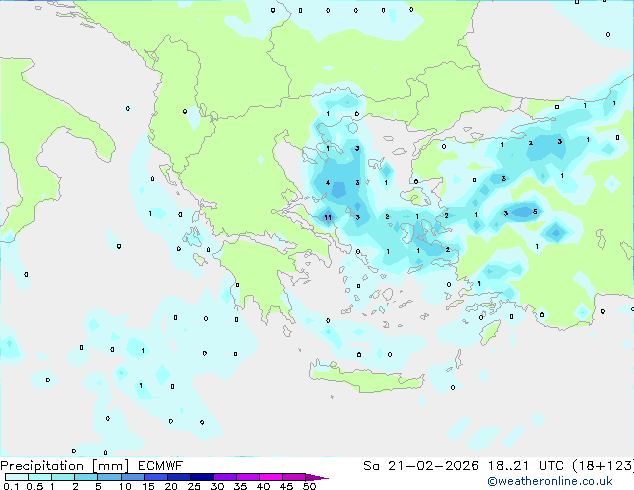Image resolution: width=634 pixels, height=490 pixels.
Task: Click the above-50 arrow tip of legend
Action: (317, 477)
